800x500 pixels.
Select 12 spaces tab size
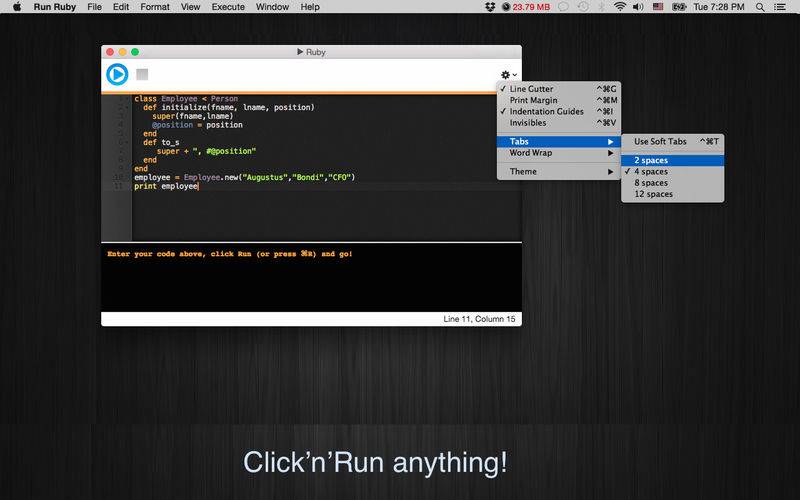tap(672, 194)
